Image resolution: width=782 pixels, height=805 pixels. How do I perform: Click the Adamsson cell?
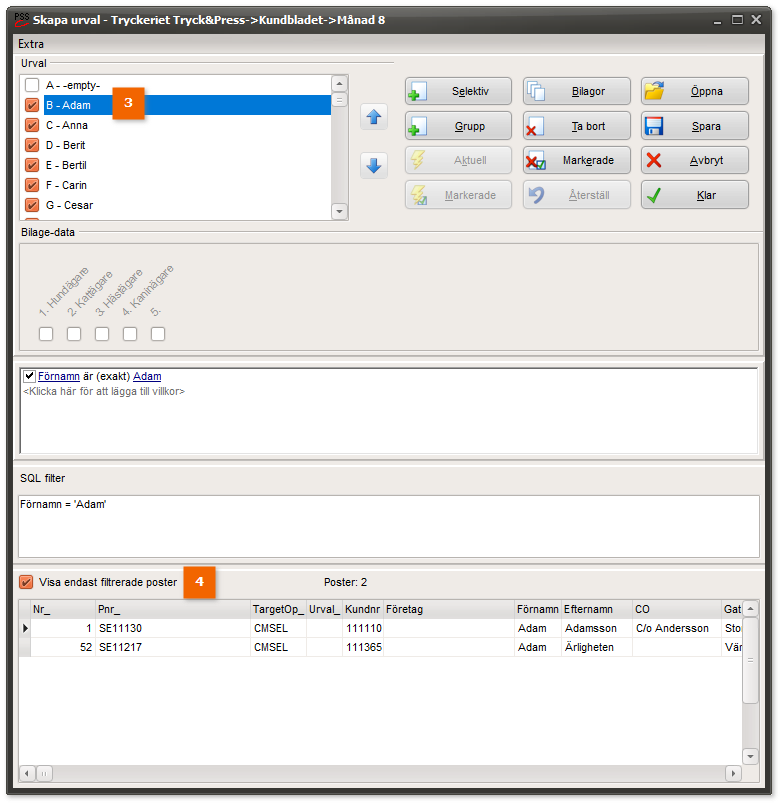tap(597, 628)
